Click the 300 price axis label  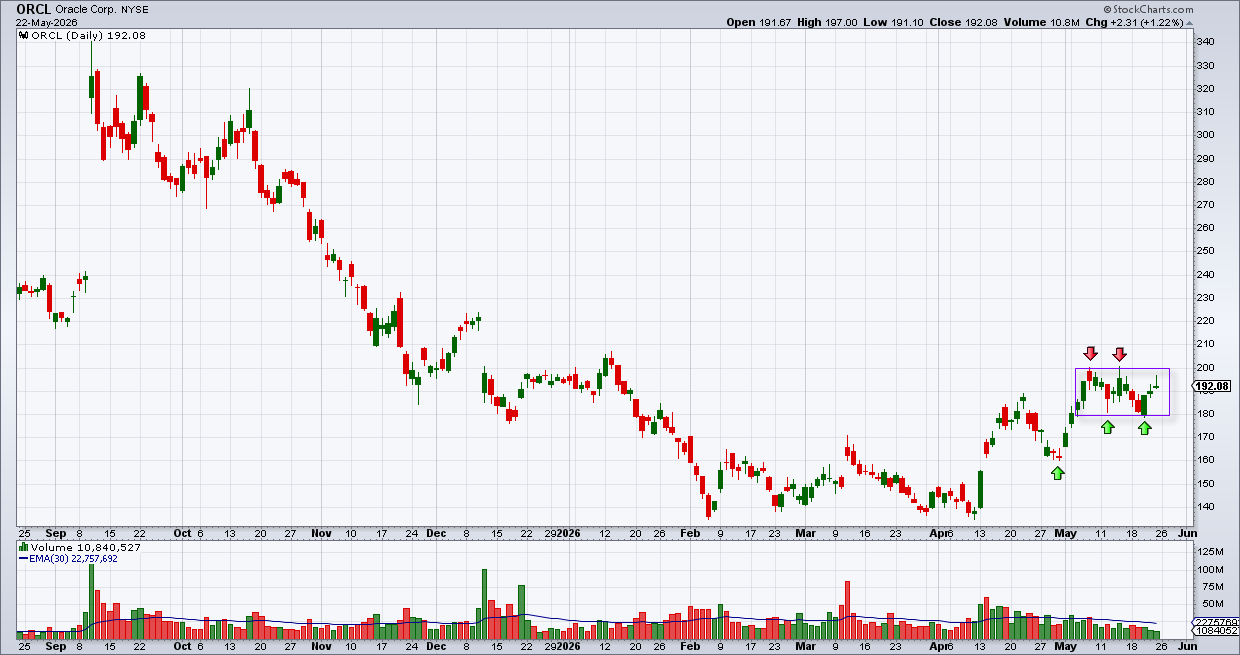tap(1205, 135)
